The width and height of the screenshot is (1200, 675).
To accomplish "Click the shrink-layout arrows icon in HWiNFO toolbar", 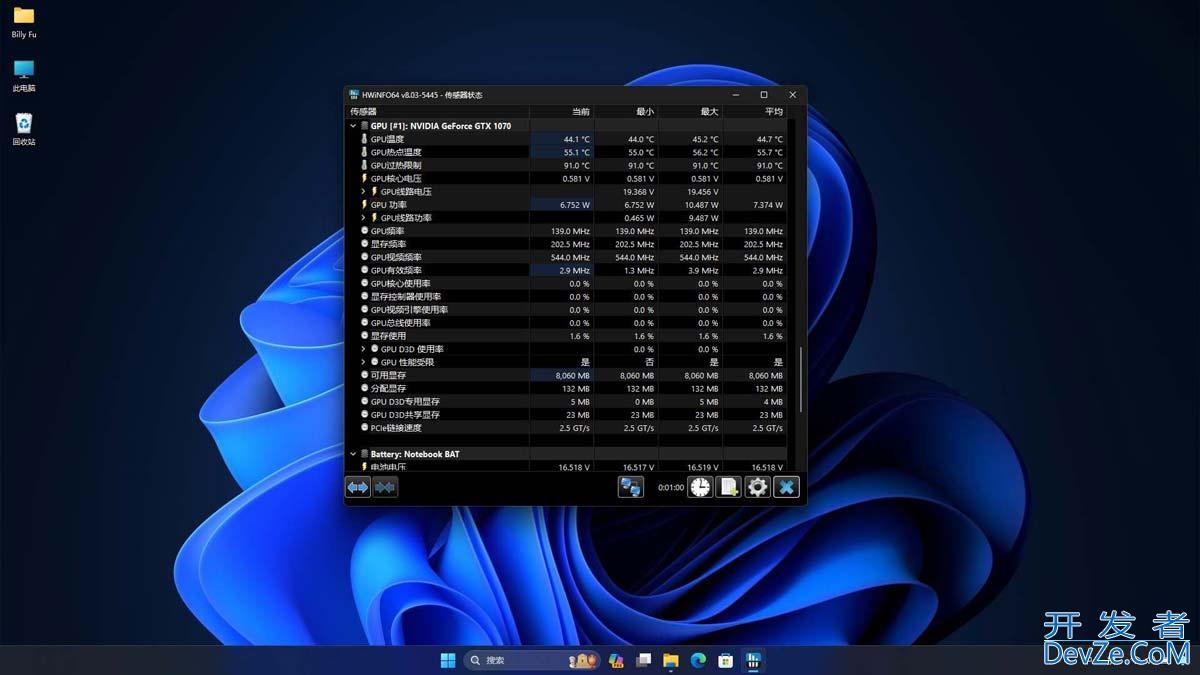I will (x=385, y=487).
